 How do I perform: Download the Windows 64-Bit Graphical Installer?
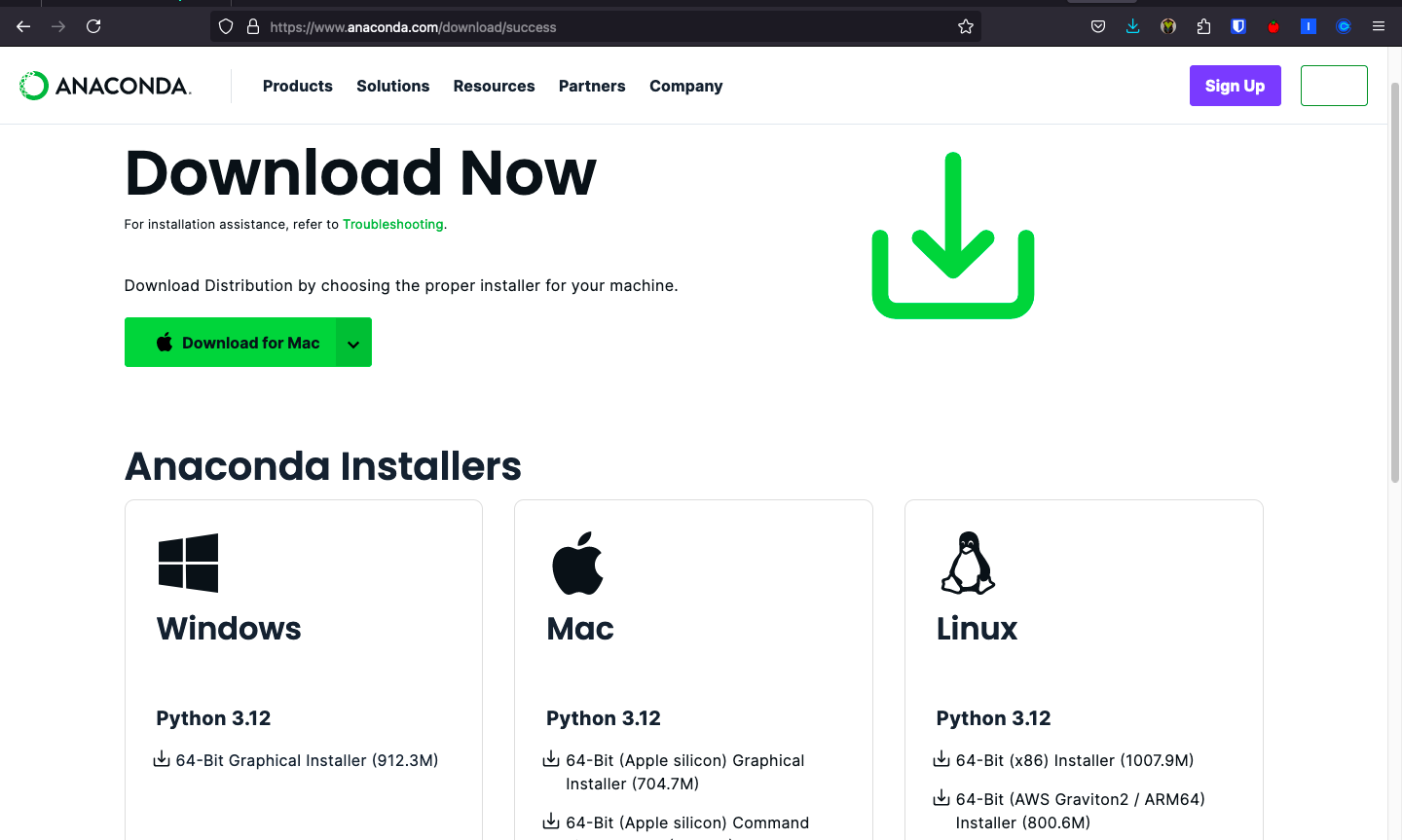click(306, 760)
